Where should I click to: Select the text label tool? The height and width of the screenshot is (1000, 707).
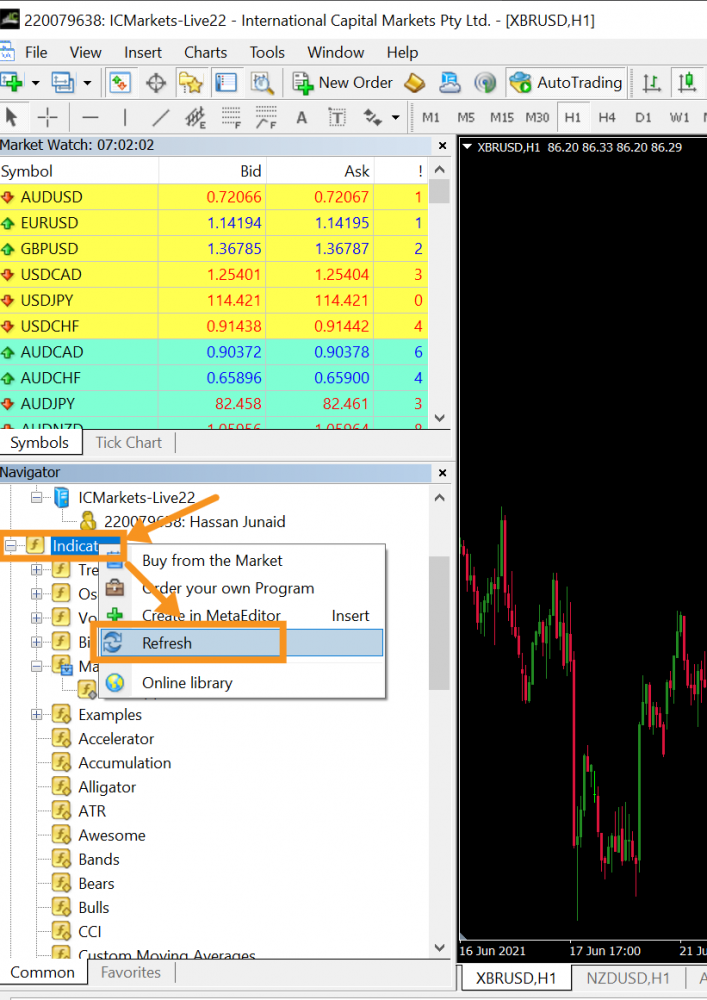pyautogui.click(x=301, y=117)
